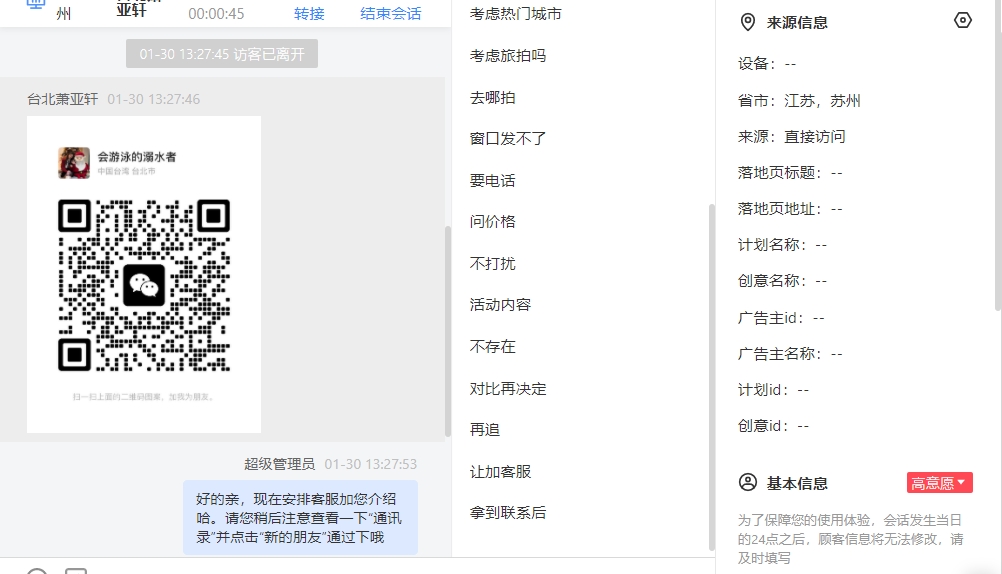Click the 广告主名称 field
Screen dimensions: 1002x574
point(790,353)
